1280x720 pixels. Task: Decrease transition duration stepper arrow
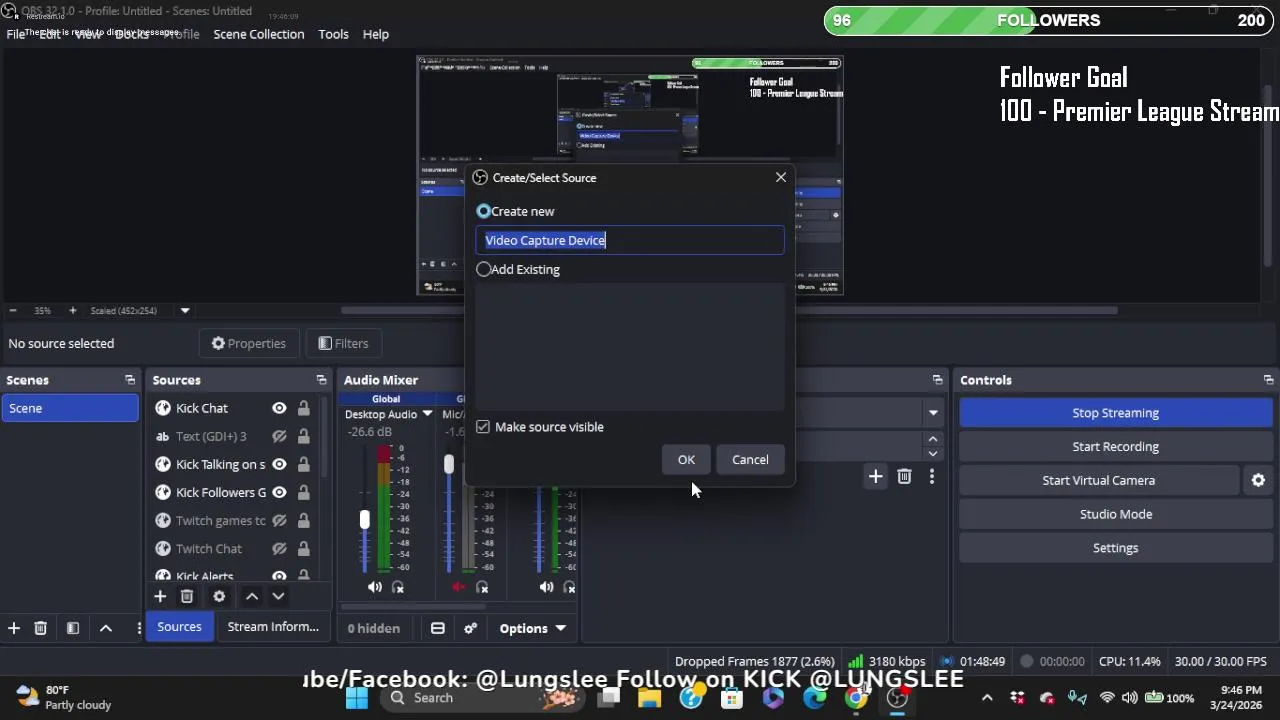coord(933,453)
